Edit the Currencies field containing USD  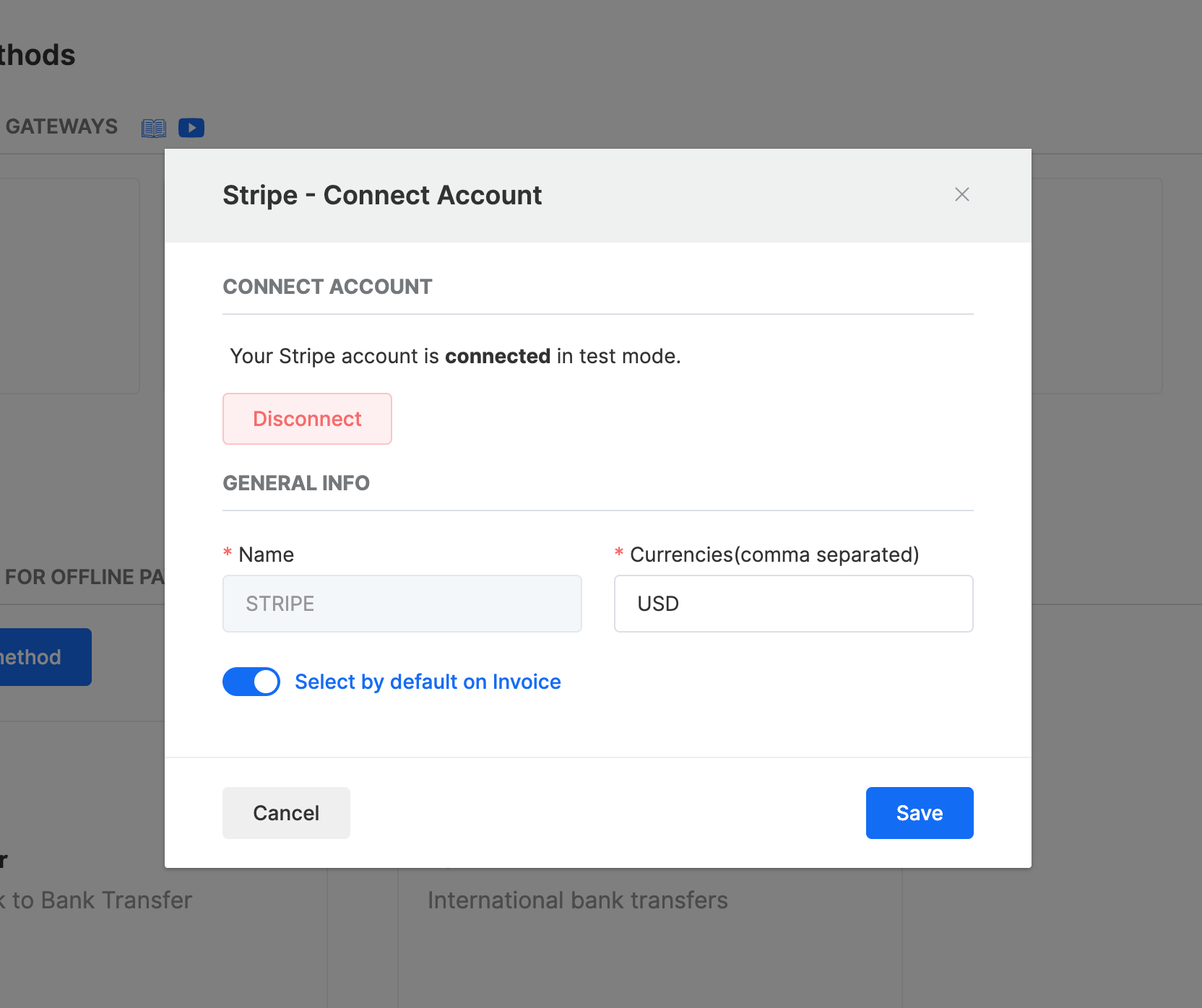click(x=793, y=604)
